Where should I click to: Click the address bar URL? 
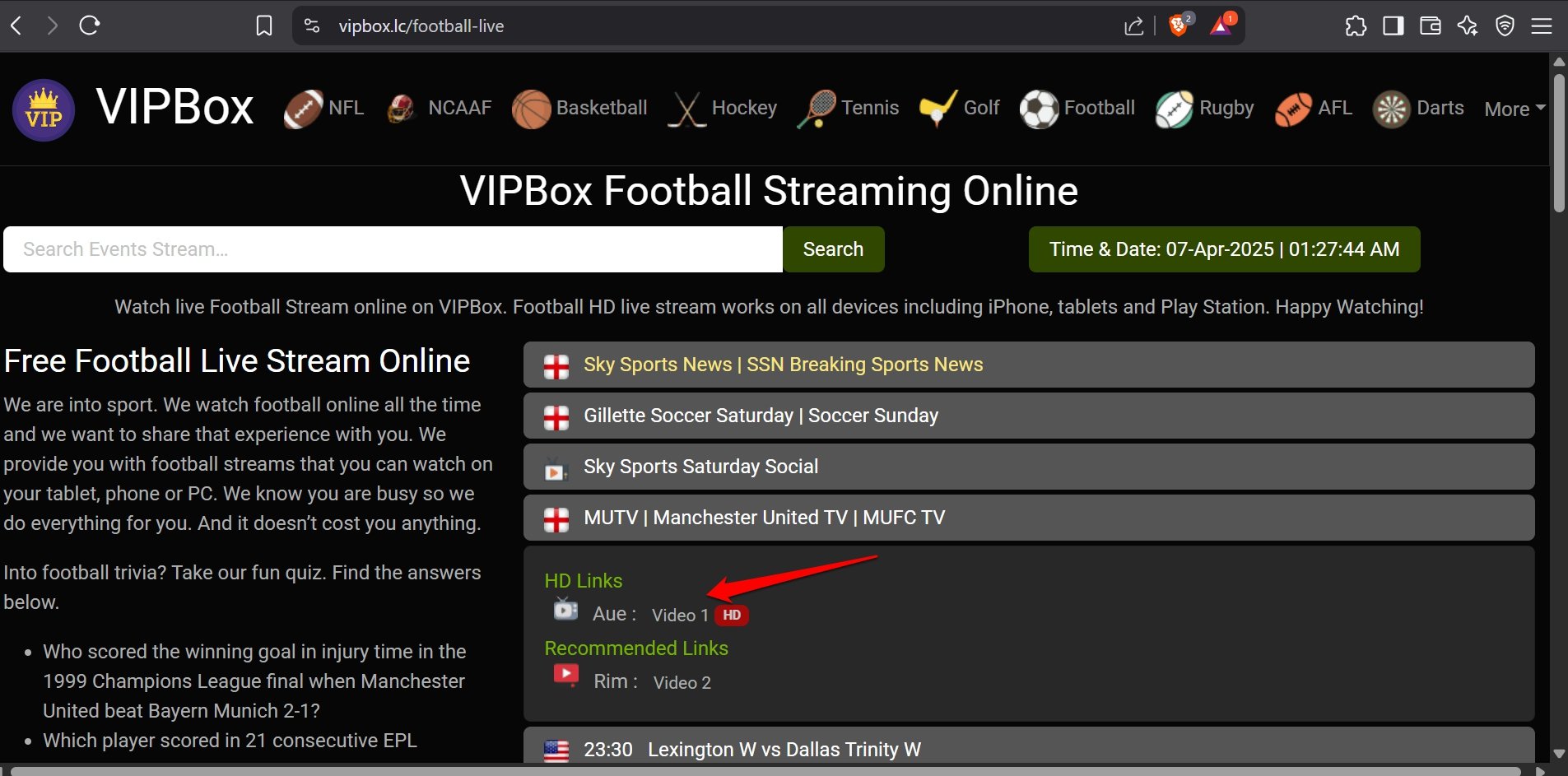pyautogui.click(x=421, y=26)
